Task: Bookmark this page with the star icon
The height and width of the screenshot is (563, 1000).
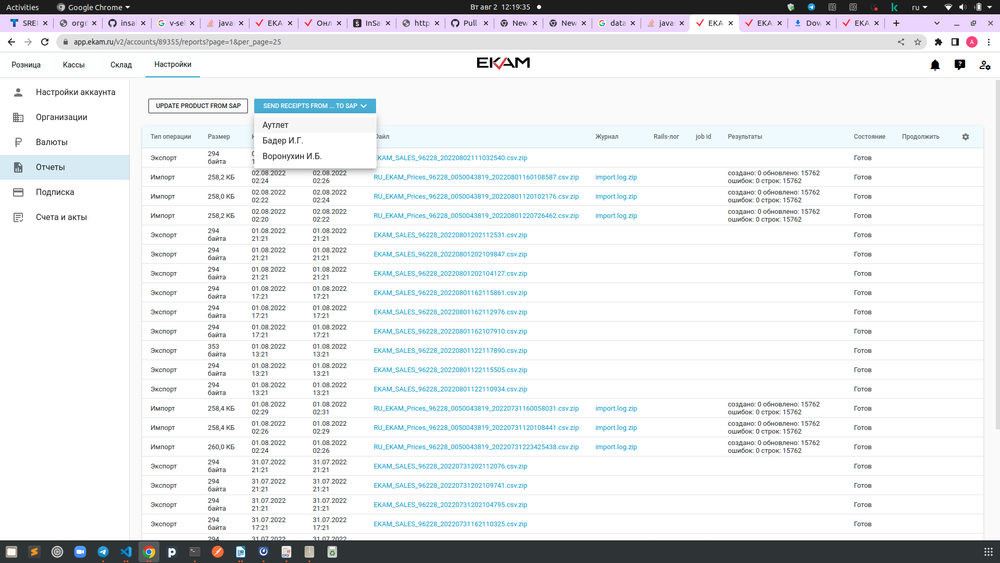Action: click(x=918, y=42)
